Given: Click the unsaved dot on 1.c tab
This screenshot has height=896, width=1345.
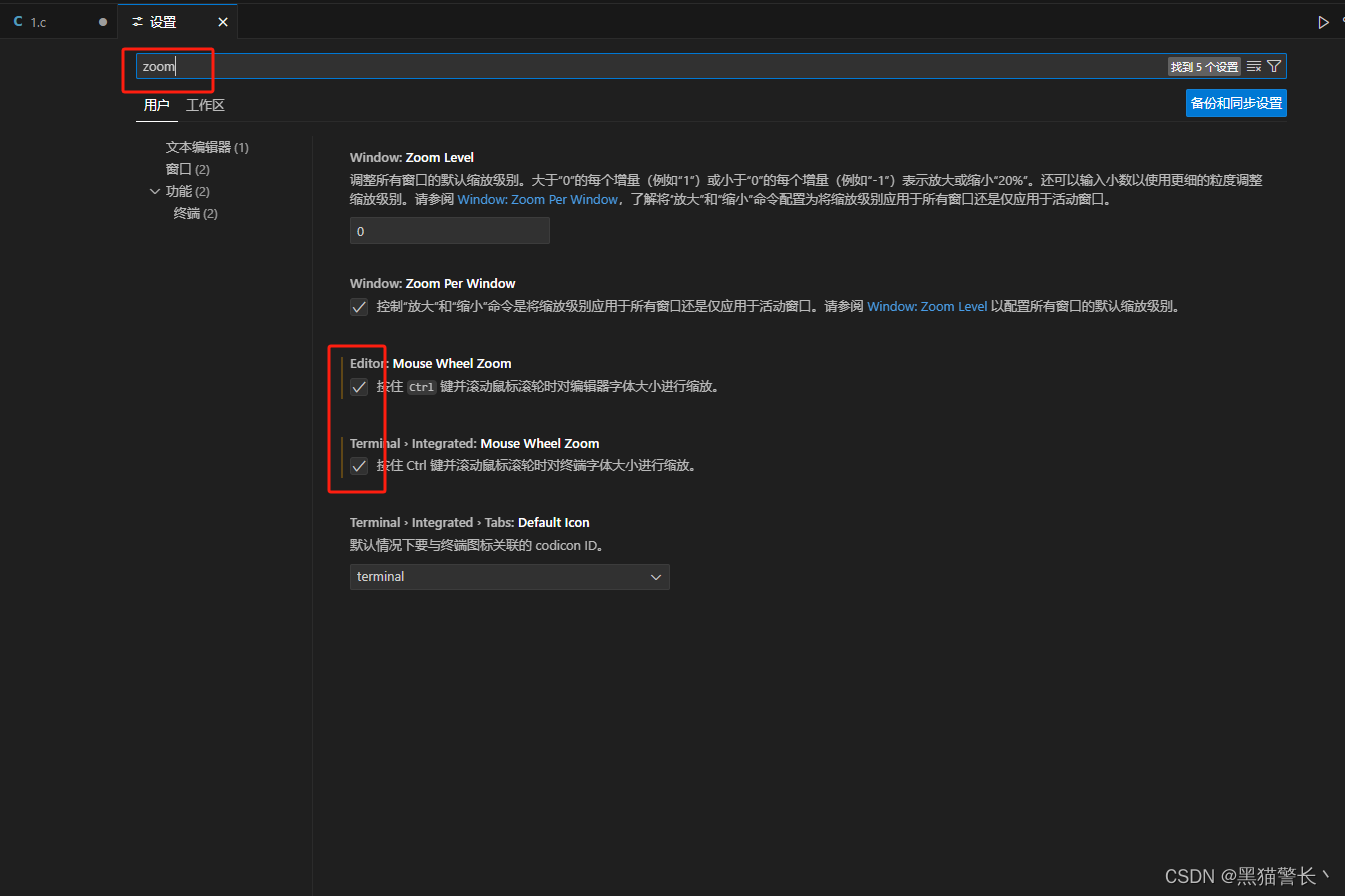Looking at the screenshot, I should [x=103, y=22].
